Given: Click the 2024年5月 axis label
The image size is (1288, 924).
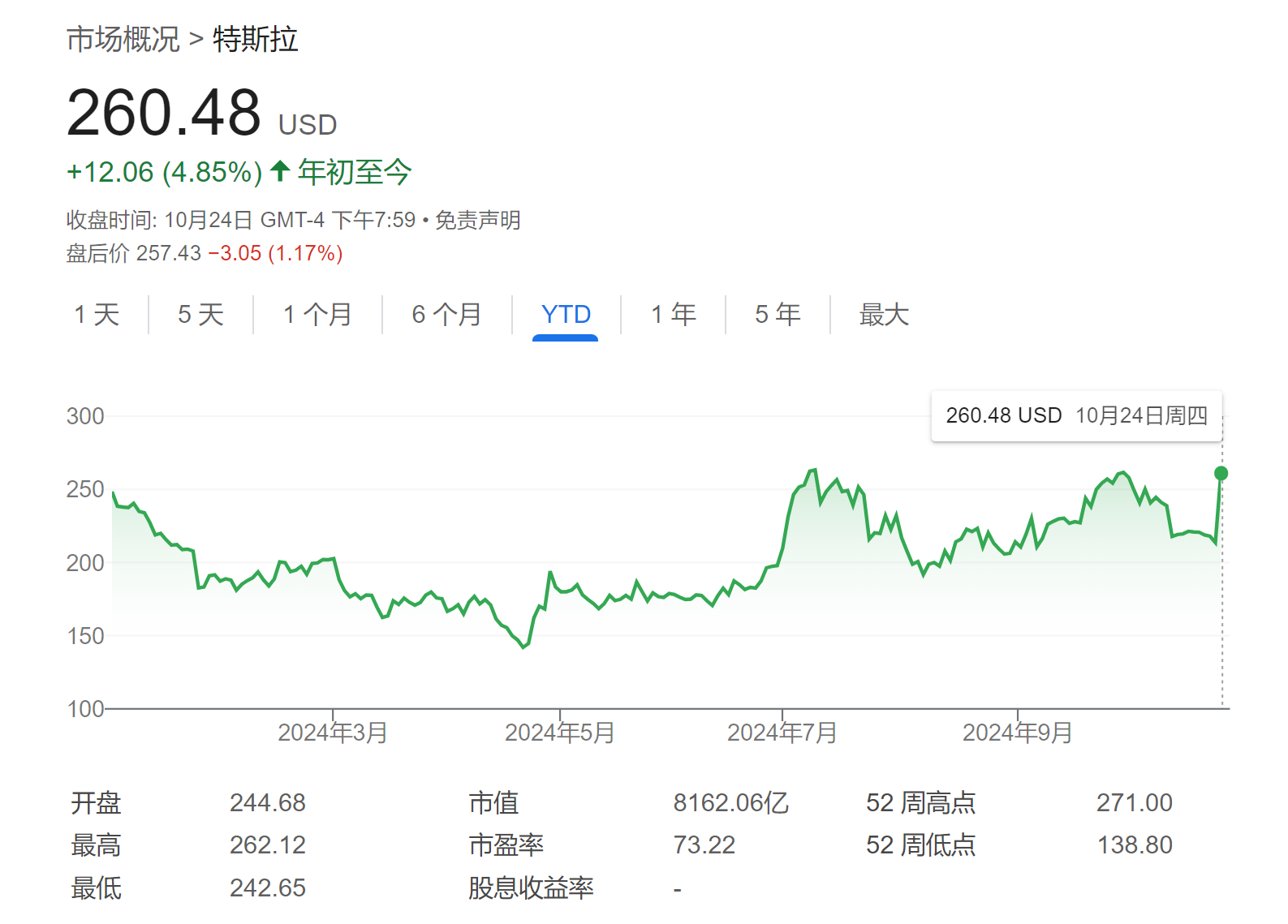Looking at the screenshot, I should [560, 733].
